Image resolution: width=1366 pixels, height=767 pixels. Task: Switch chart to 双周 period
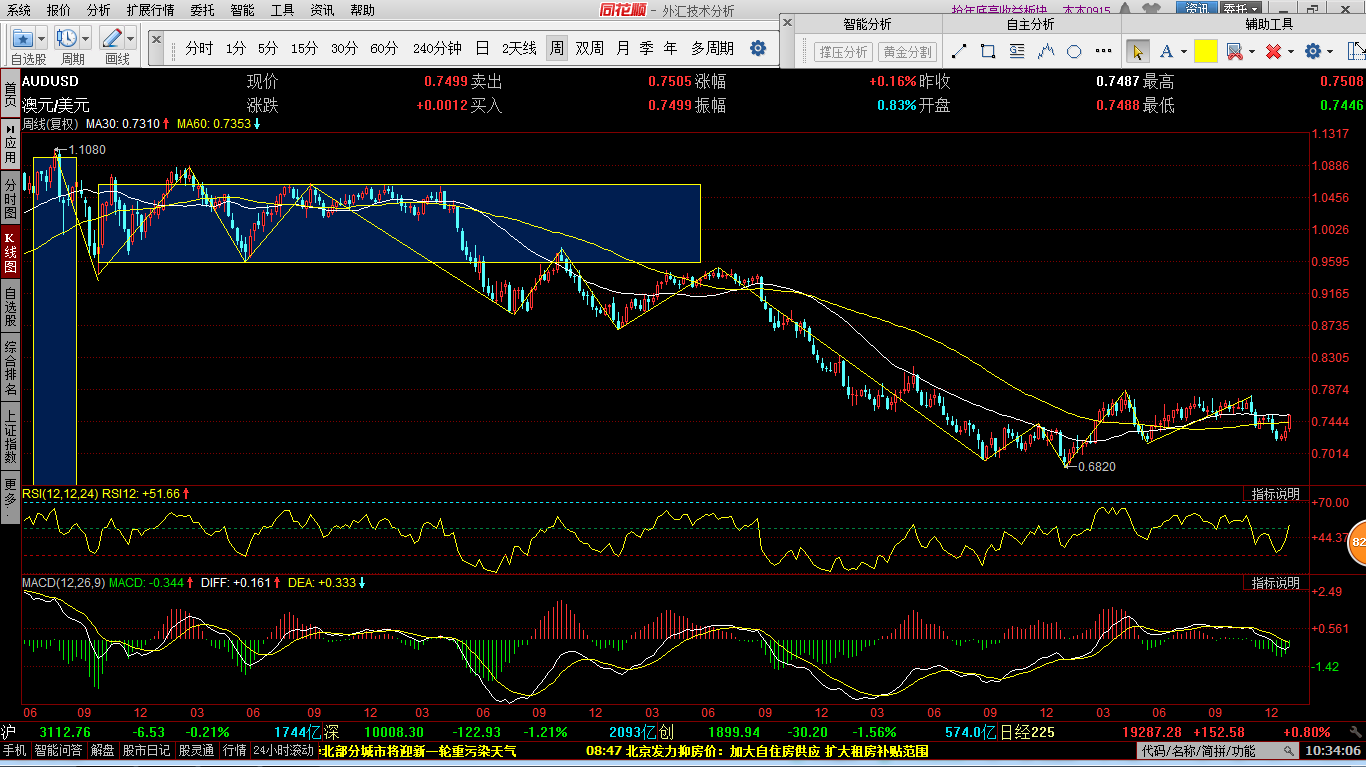click(x=590, y=48)
